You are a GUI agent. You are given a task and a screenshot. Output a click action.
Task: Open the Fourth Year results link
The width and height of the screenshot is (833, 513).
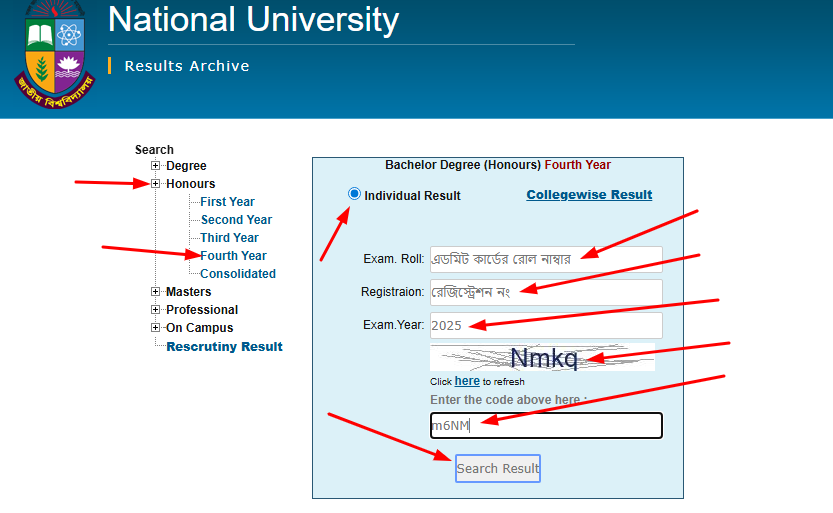click(233, 256)
